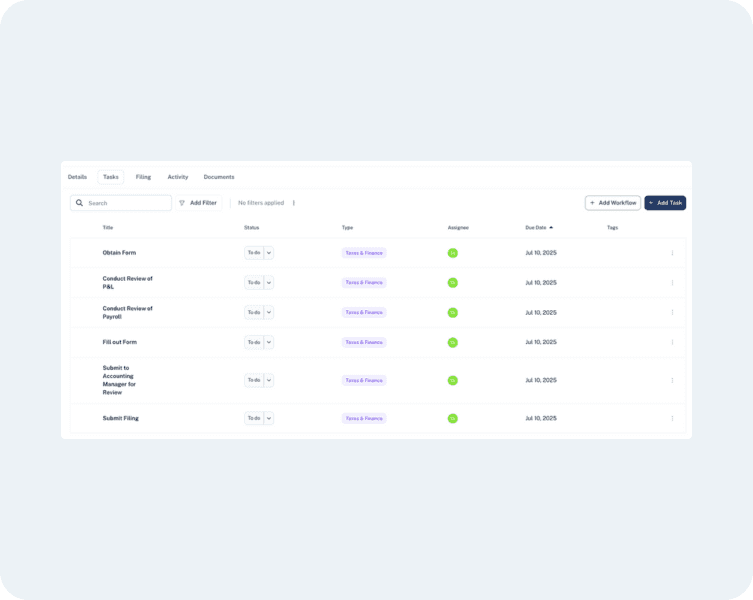753x600 pixels.
Task: Click Taxes & Finance tag on Fill out Form row
Action: coord(364,343)
